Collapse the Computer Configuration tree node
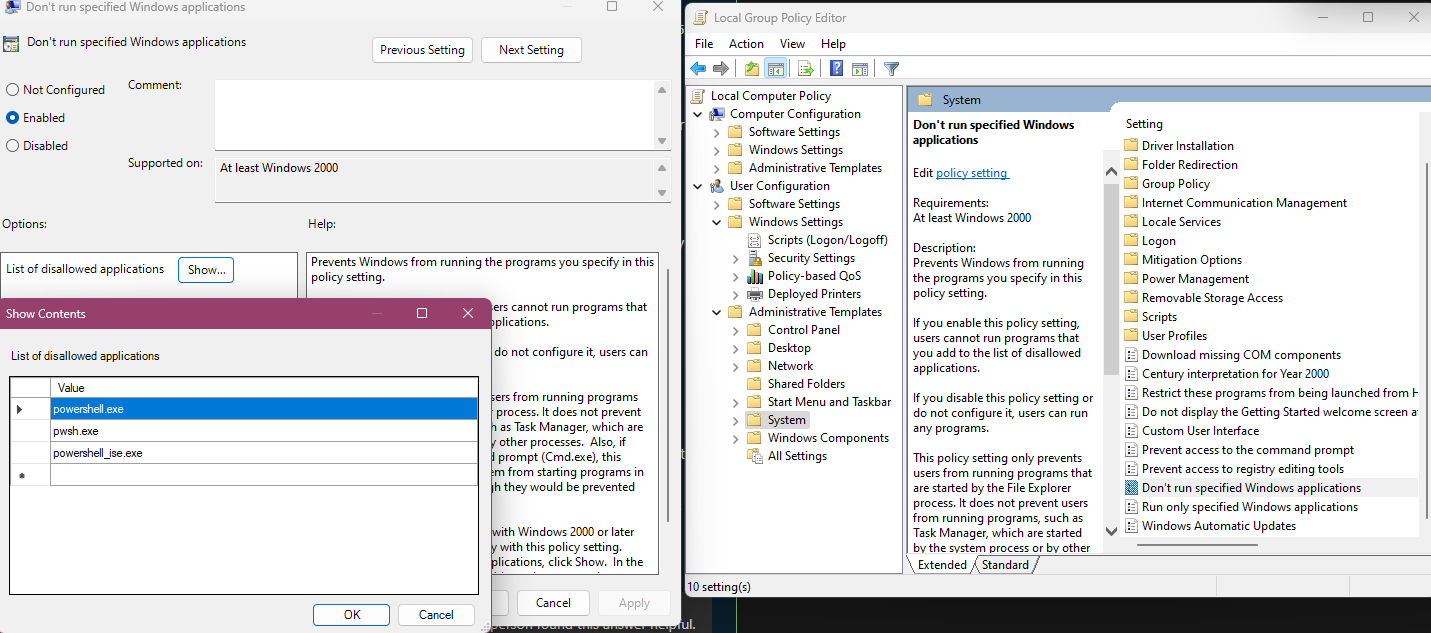The width and height of the screenshot is (1431, 633). tap(698, 114)
